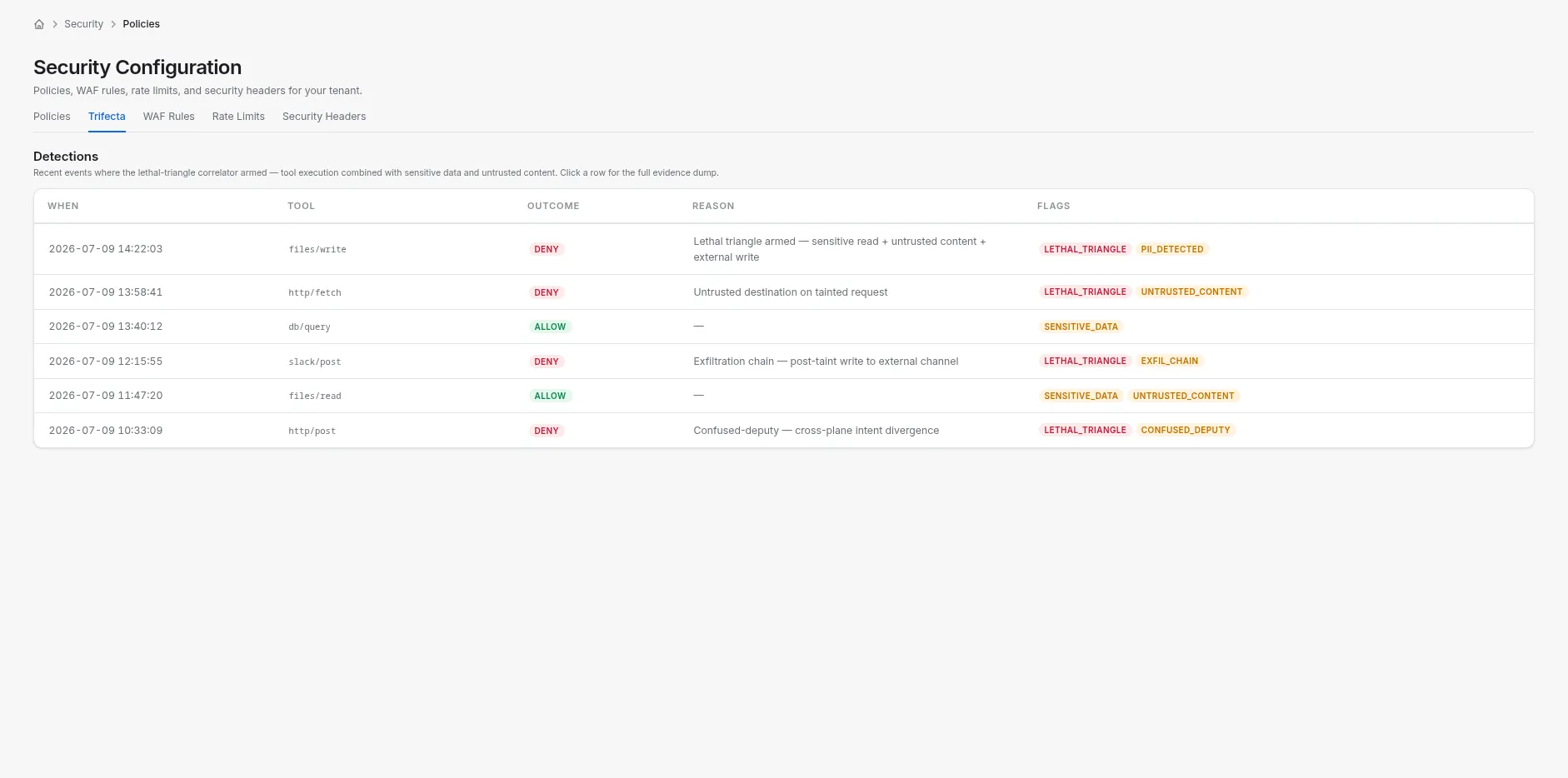Click DENY badge in slack/post row
The image size is (1568, 778).
coord(547,362)
